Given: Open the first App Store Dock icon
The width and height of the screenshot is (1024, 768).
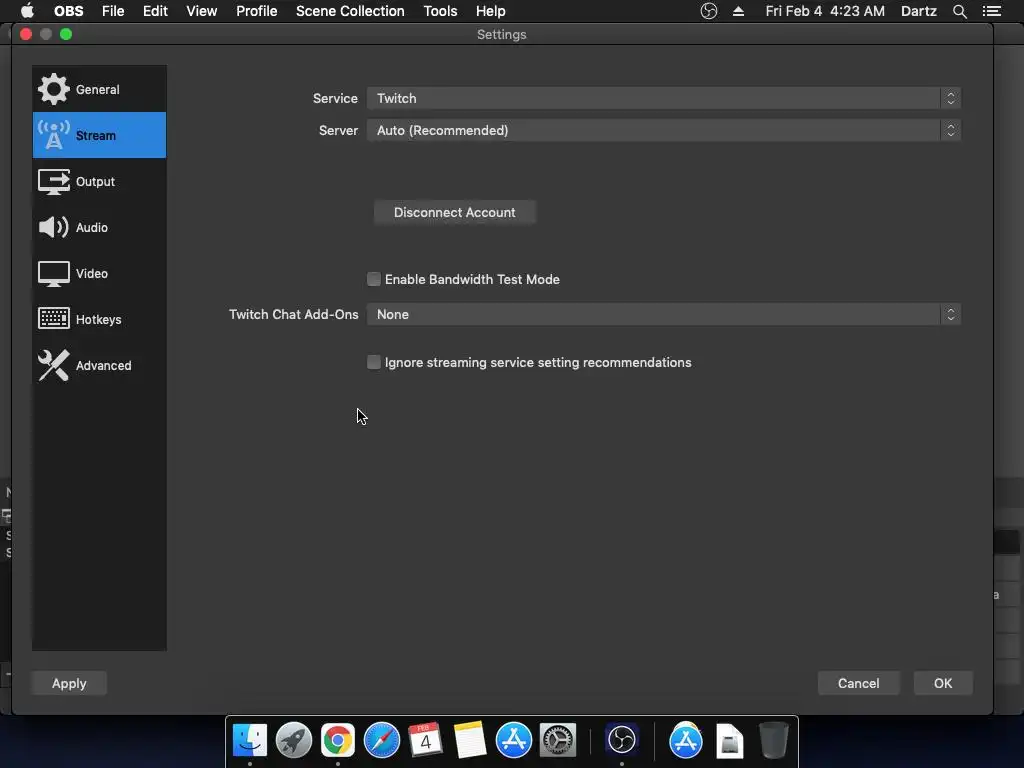Looking at the screenshot, I should [x=513, y=740].
